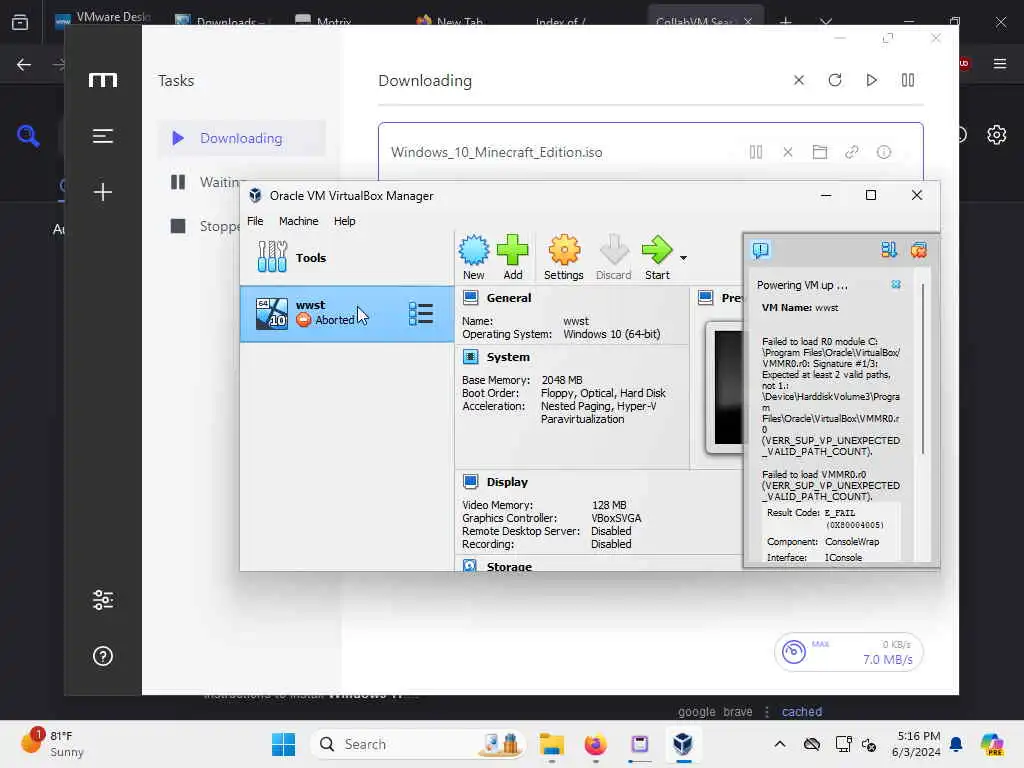This screenshot has height=768, width=1024.
Task: Click the System section header
Action: [507, 357]
